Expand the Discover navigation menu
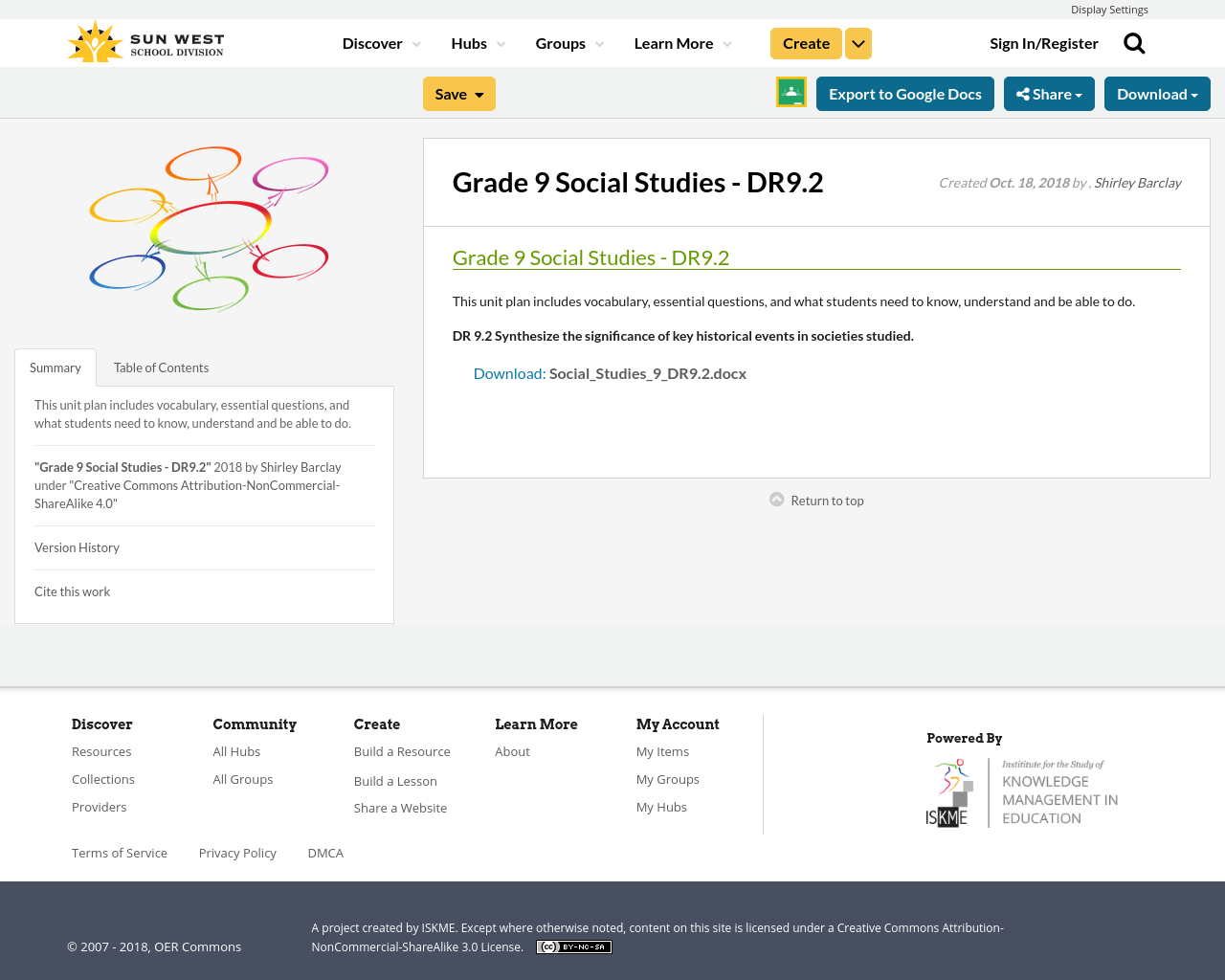The height and width of the screenshot is (980, 1225). click(x=377, y=42)
